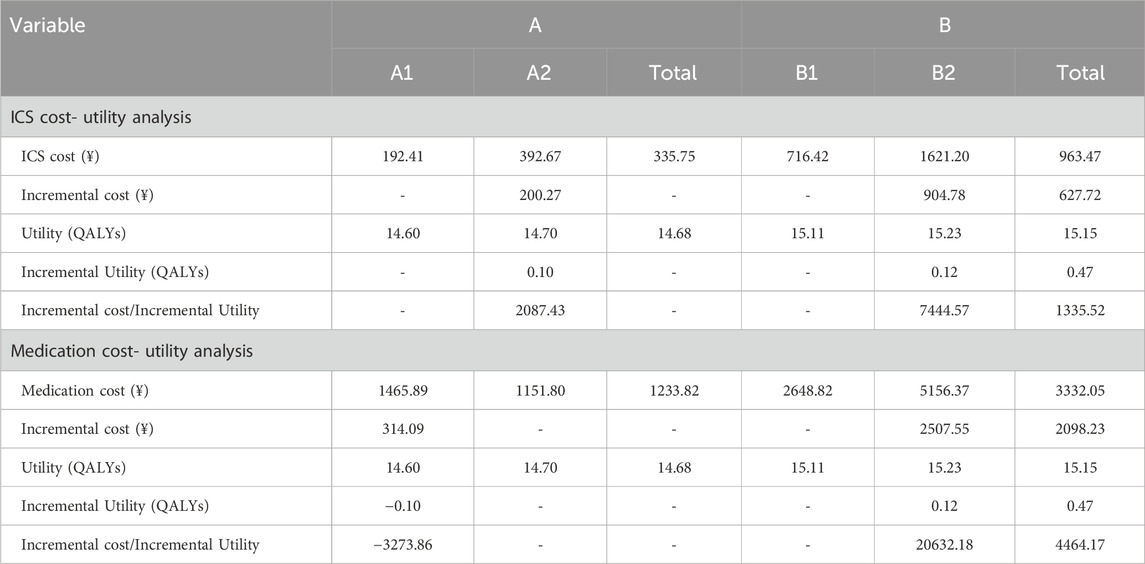Select the 963.47 total cell
Viewport: 1145px width, 564px height.
pyautogui.click(x=1079, y=157)
